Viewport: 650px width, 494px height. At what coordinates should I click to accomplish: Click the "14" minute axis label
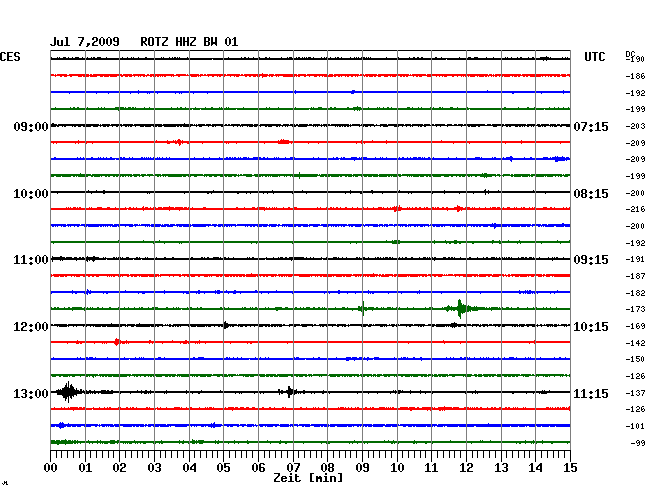click(x=536, y=467)
